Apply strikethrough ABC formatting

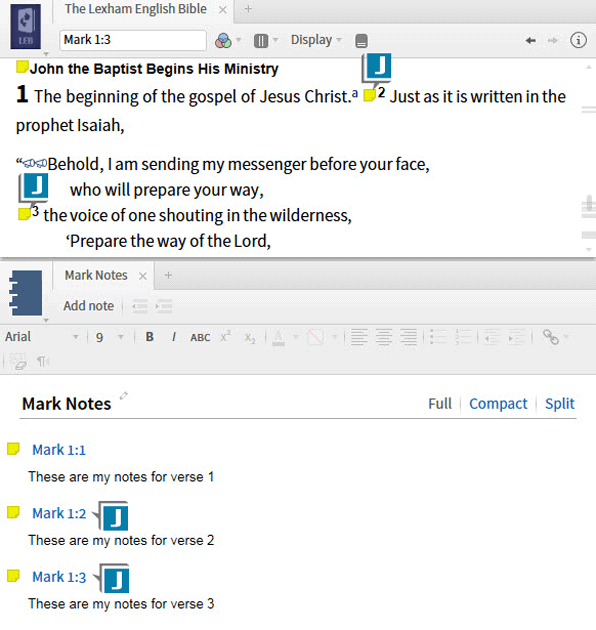(x=200, y=338)
